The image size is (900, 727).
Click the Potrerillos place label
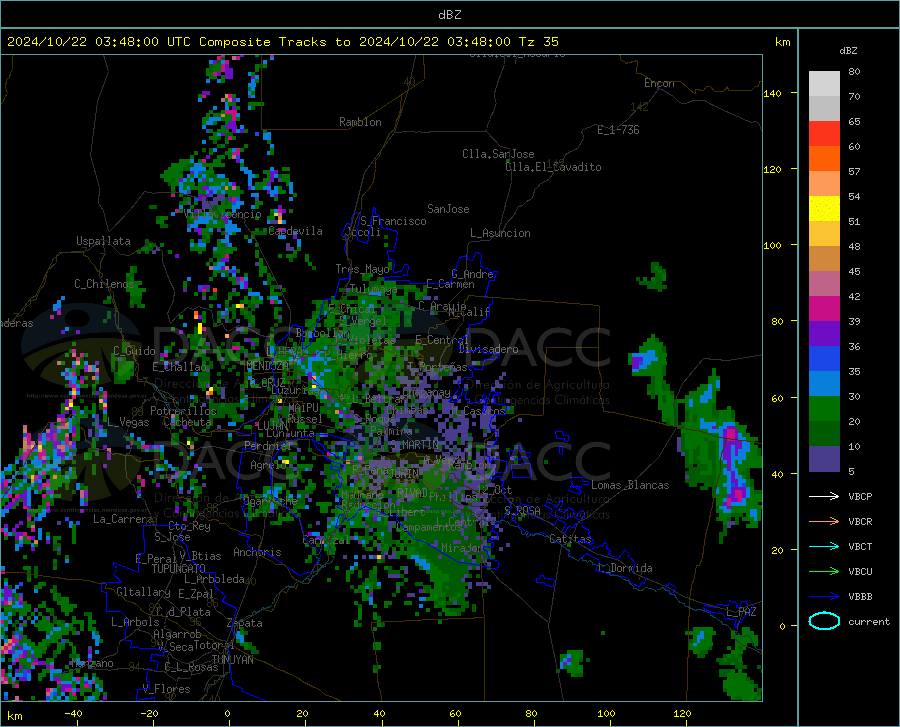coord(183,411)
